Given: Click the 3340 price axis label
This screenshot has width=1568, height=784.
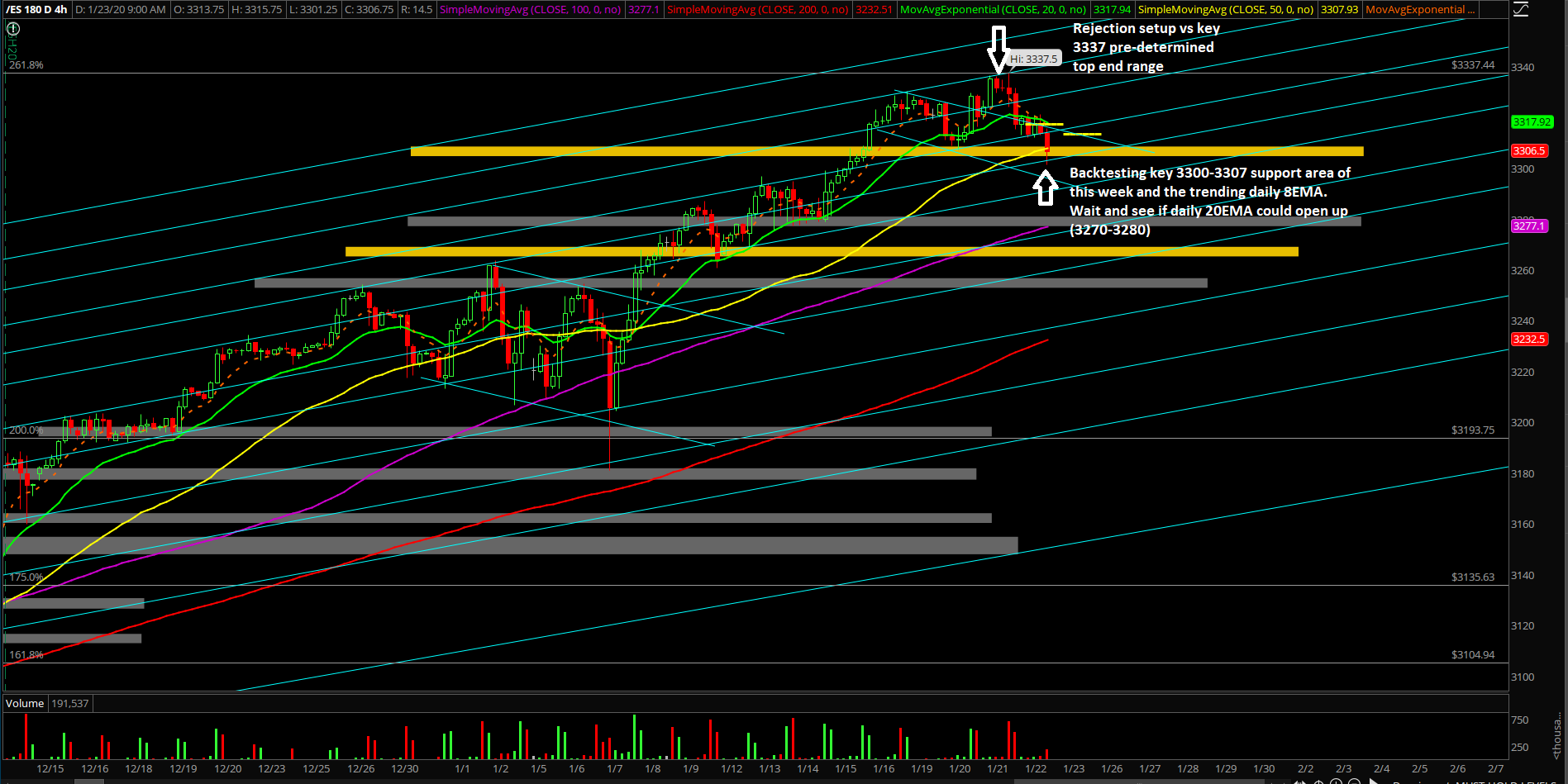Looking at the screenshot, I should click(x=1523, y=67).
